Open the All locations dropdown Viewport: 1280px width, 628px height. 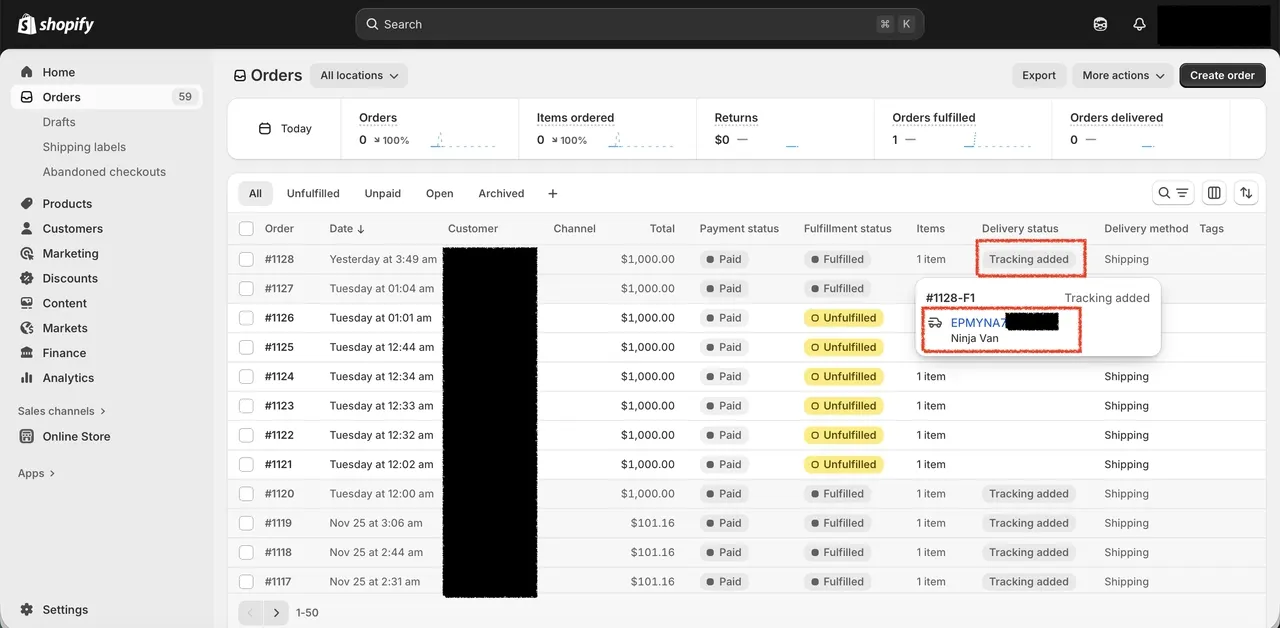357,75
